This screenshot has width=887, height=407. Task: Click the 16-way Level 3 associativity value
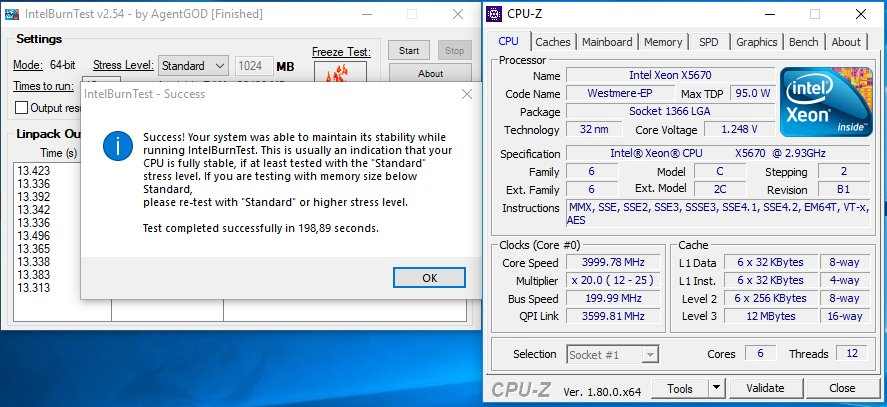845,316
